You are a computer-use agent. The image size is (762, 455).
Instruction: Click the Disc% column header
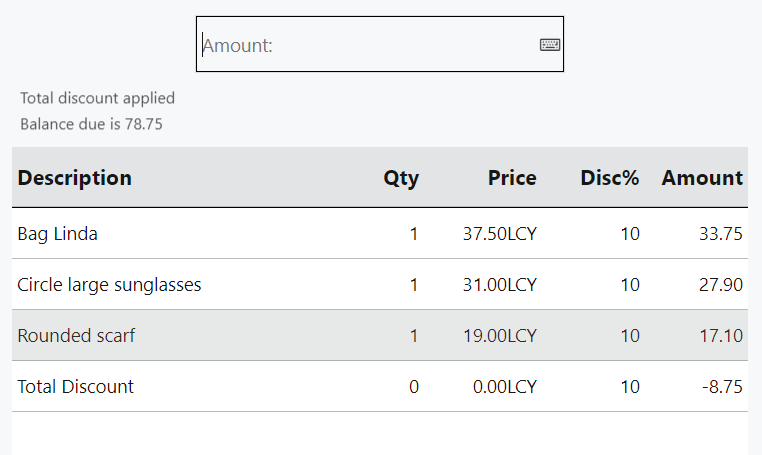tap(609, 178)
